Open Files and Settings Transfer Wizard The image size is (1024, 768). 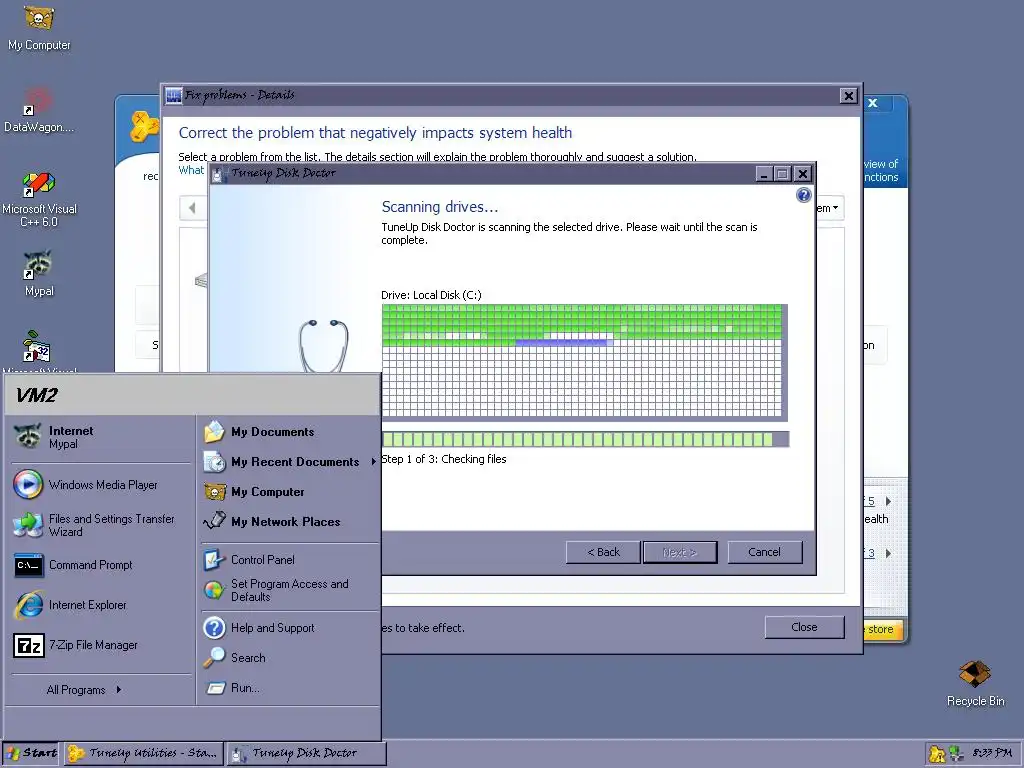[101, 525]
